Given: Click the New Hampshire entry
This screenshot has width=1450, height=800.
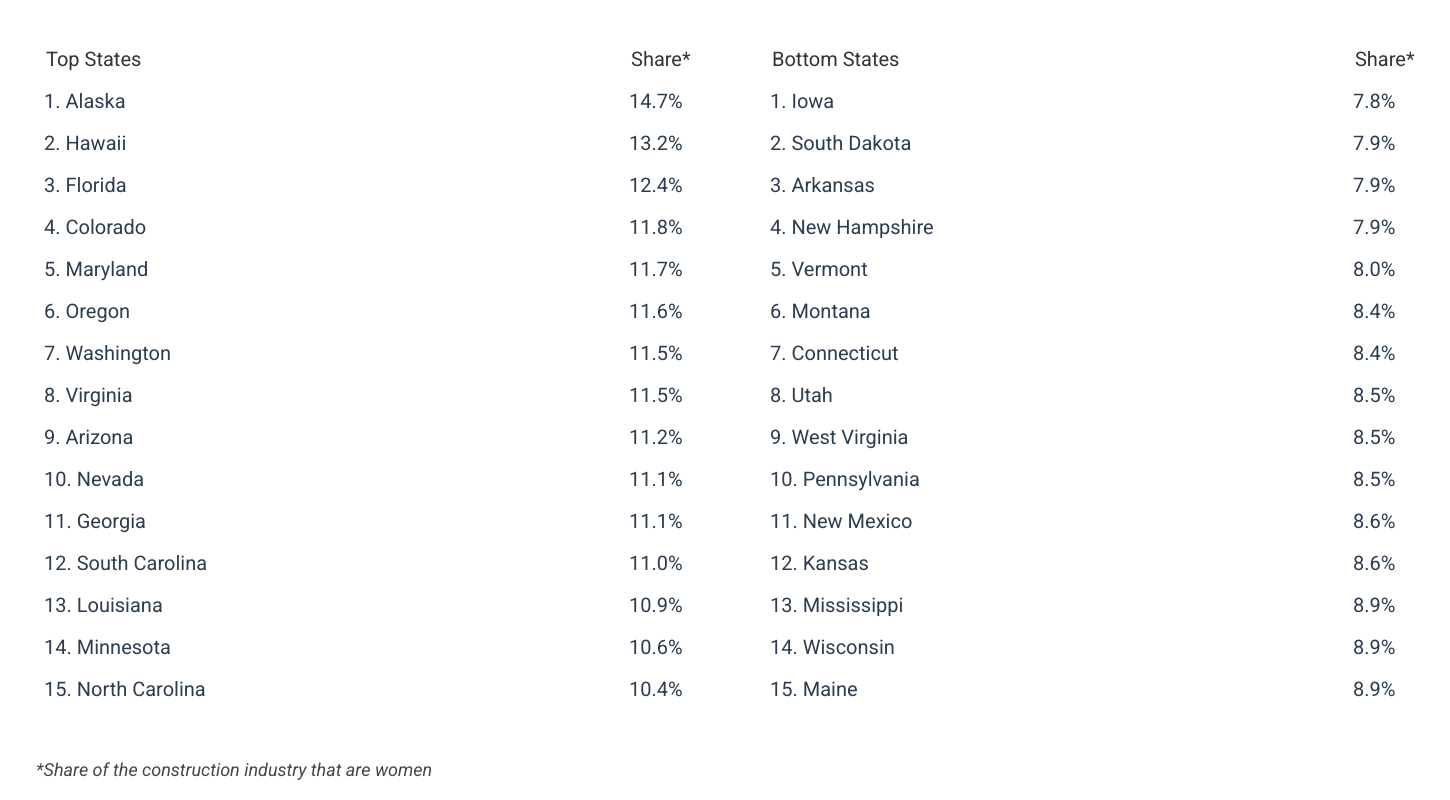Looking at the screenshot, I should pos(851,227).
